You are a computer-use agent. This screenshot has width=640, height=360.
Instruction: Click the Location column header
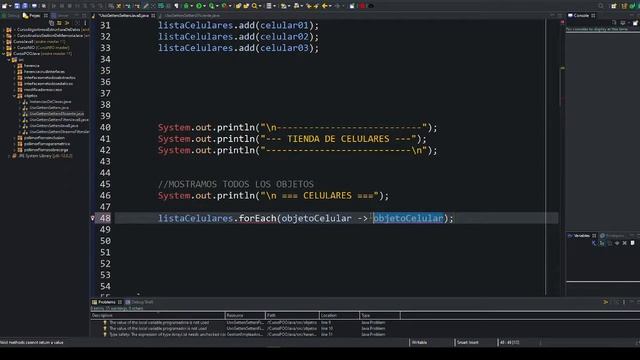339,316
